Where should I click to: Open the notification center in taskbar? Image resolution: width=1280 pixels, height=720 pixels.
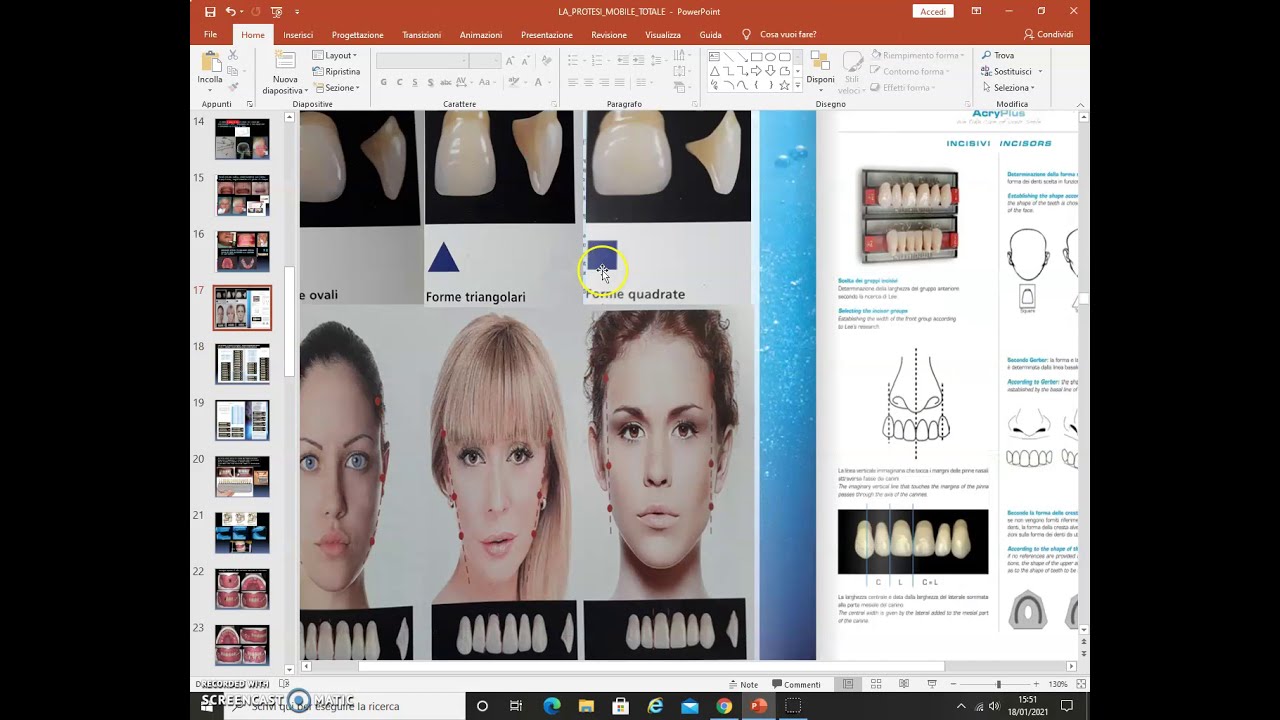coord(1066,706)
